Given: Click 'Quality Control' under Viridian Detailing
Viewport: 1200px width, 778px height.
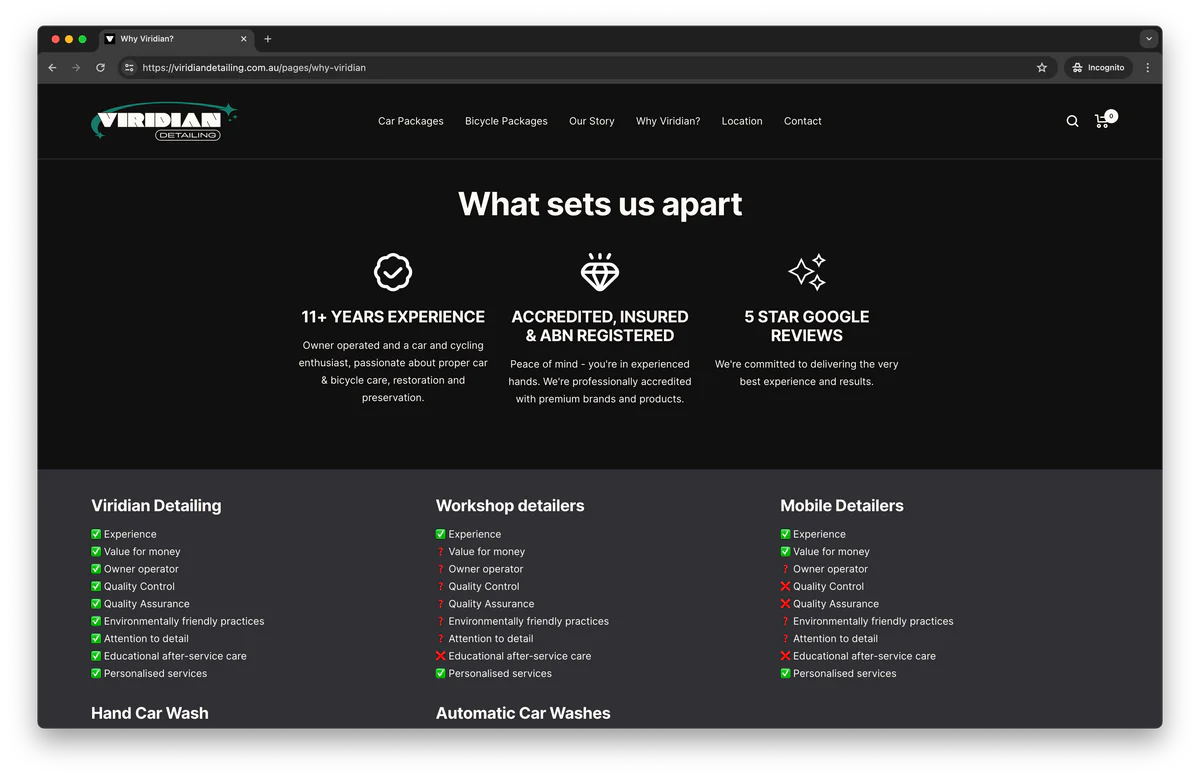Looking at the screenshot, I should [139, 587].
